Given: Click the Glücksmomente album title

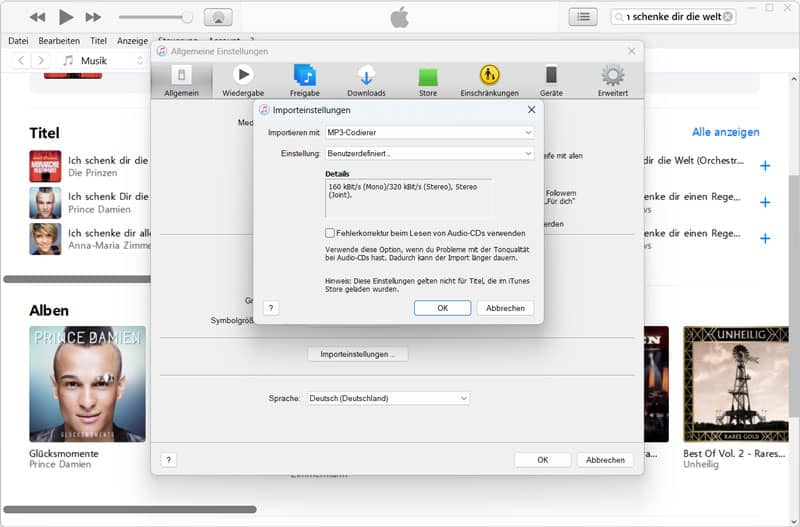Looking at the screenshot, I should click(x=64, y=454).
